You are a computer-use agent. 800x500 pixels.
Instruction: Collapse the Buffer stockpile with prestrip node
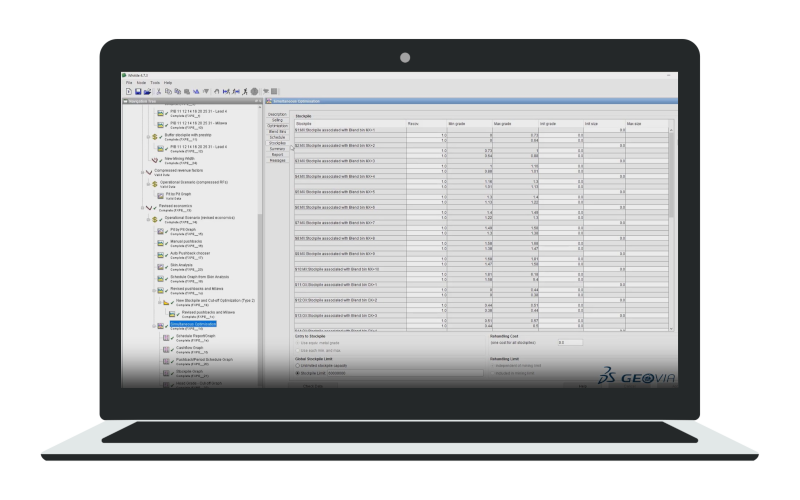tap(148, 137)
